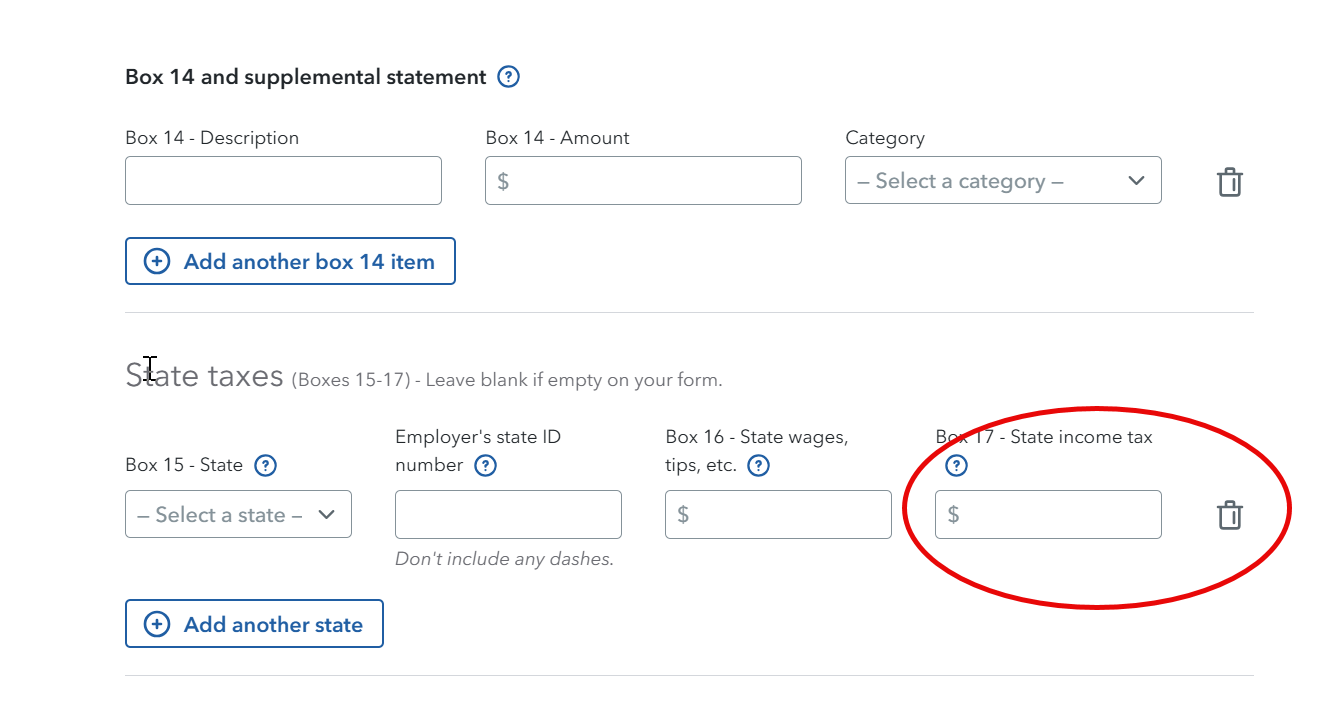Focus the Box 14 Description field

pyautogui.click(x=283, y=181)
